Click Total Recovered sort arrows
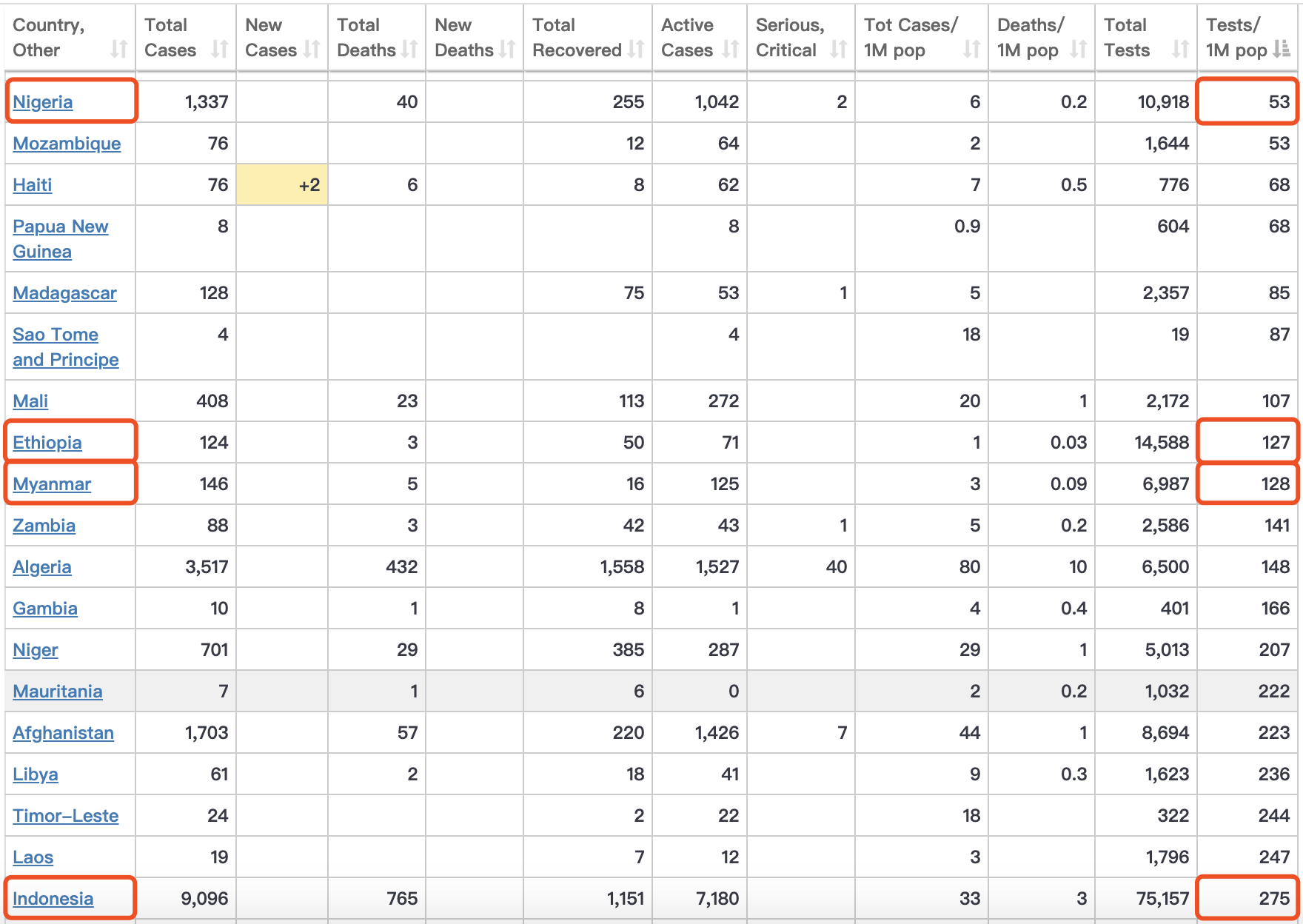The image size is (1303, 924). point(636,50)
